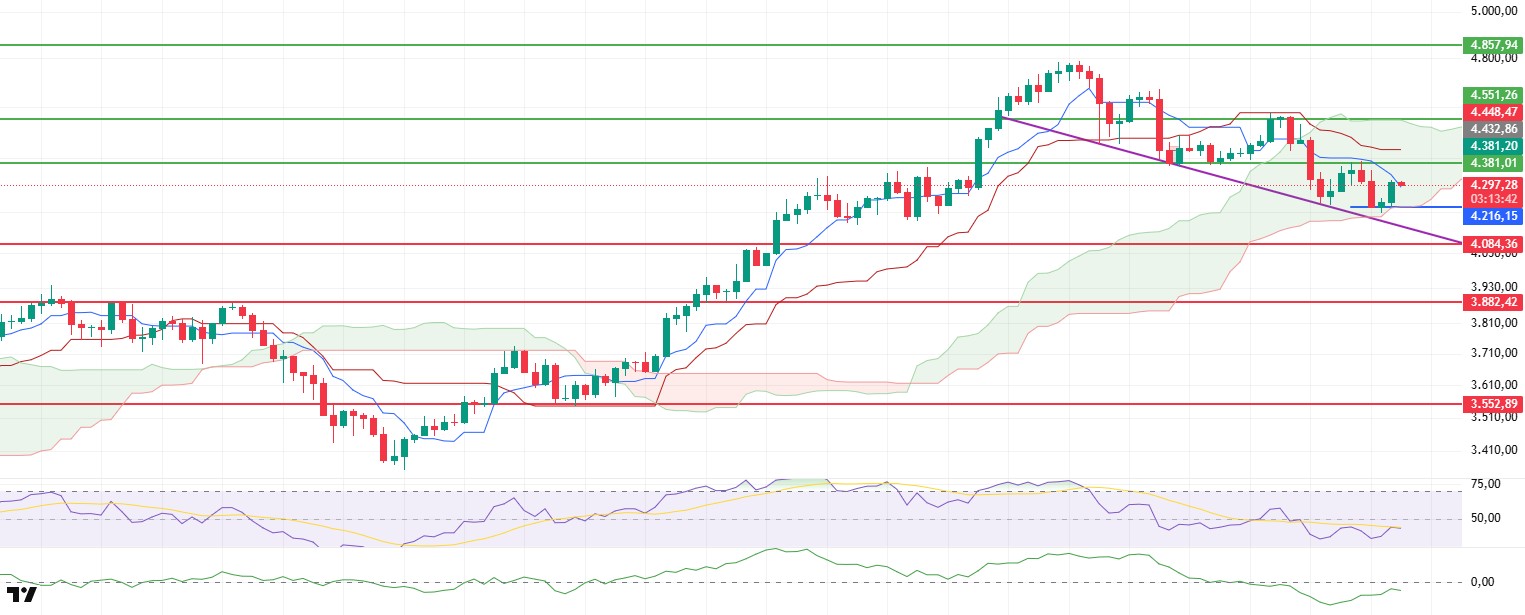Select the green 4.551,26 price label
Image resolution: width=1525 pixels, height=615 pixels.
[x=1491, y=95]
